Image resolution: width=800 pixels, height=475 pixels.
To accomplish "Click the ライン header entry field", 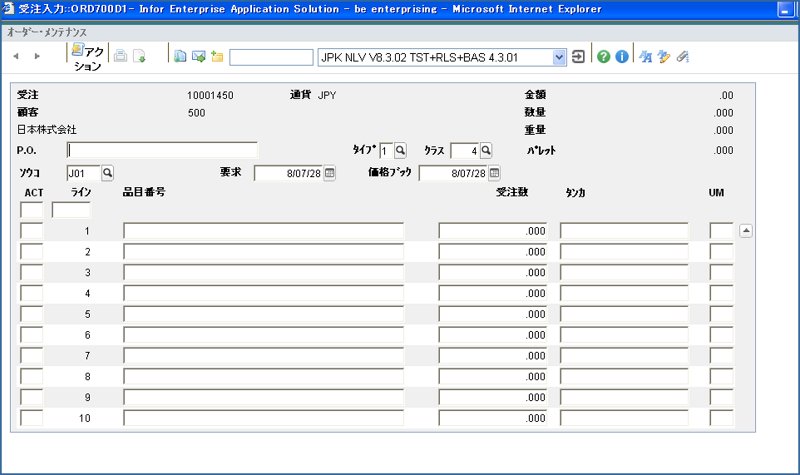I will pyautogui.click(x=71, y=210).
